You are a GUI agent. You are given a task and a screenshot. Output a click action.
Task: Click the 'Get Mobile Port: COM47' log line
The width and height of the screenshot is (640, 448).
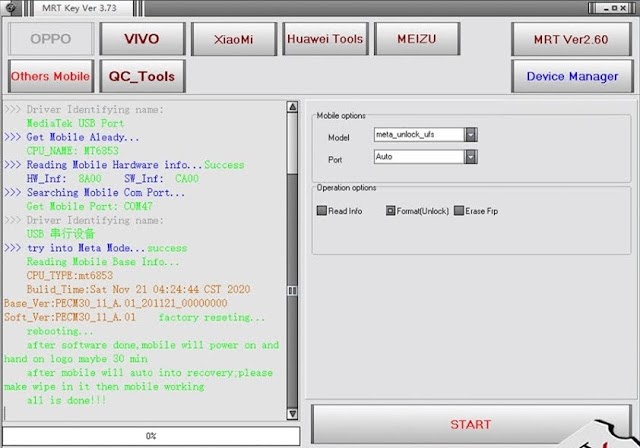(89, 206)
